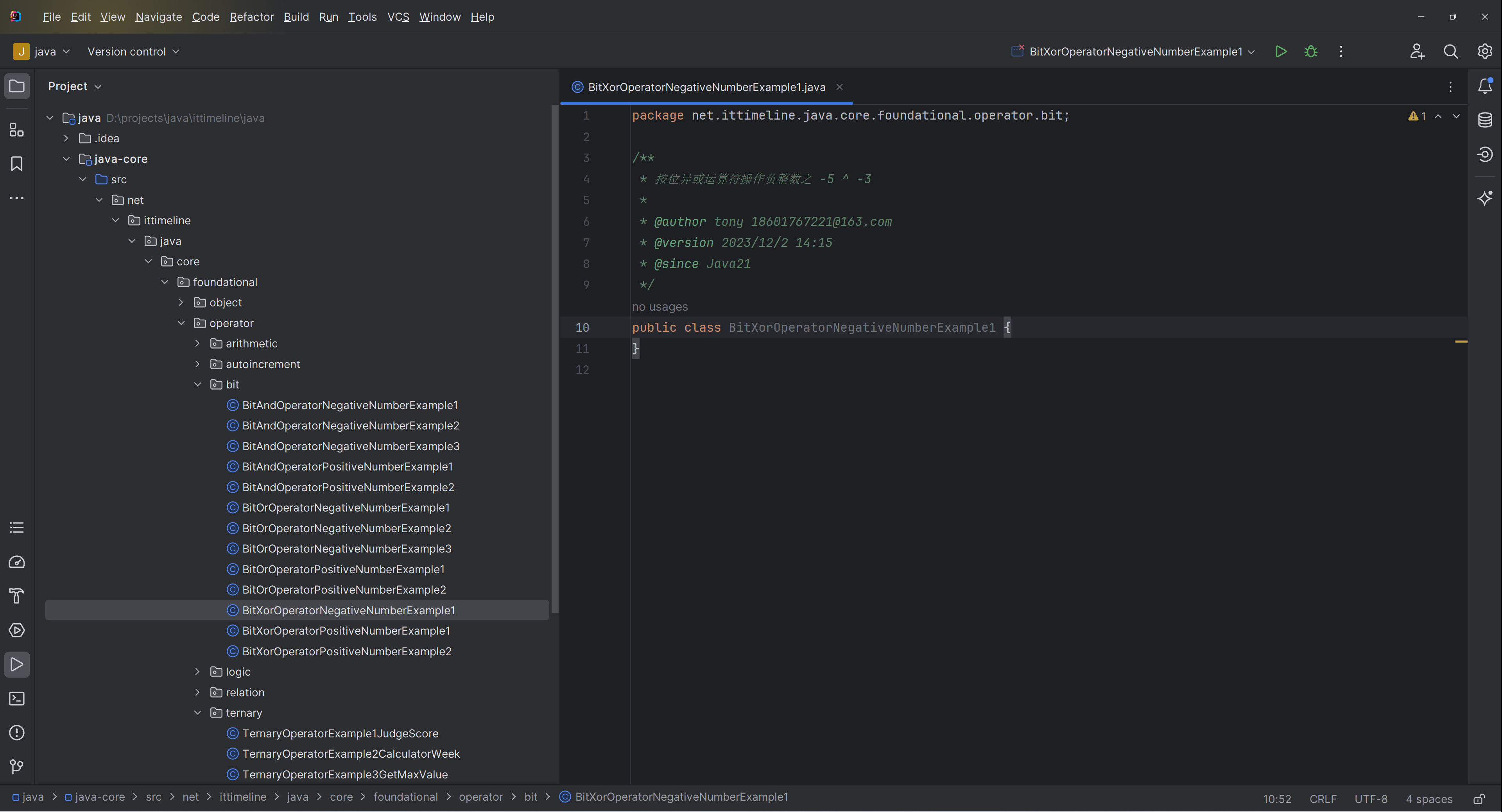Open Code With Me user icon

1418,51
